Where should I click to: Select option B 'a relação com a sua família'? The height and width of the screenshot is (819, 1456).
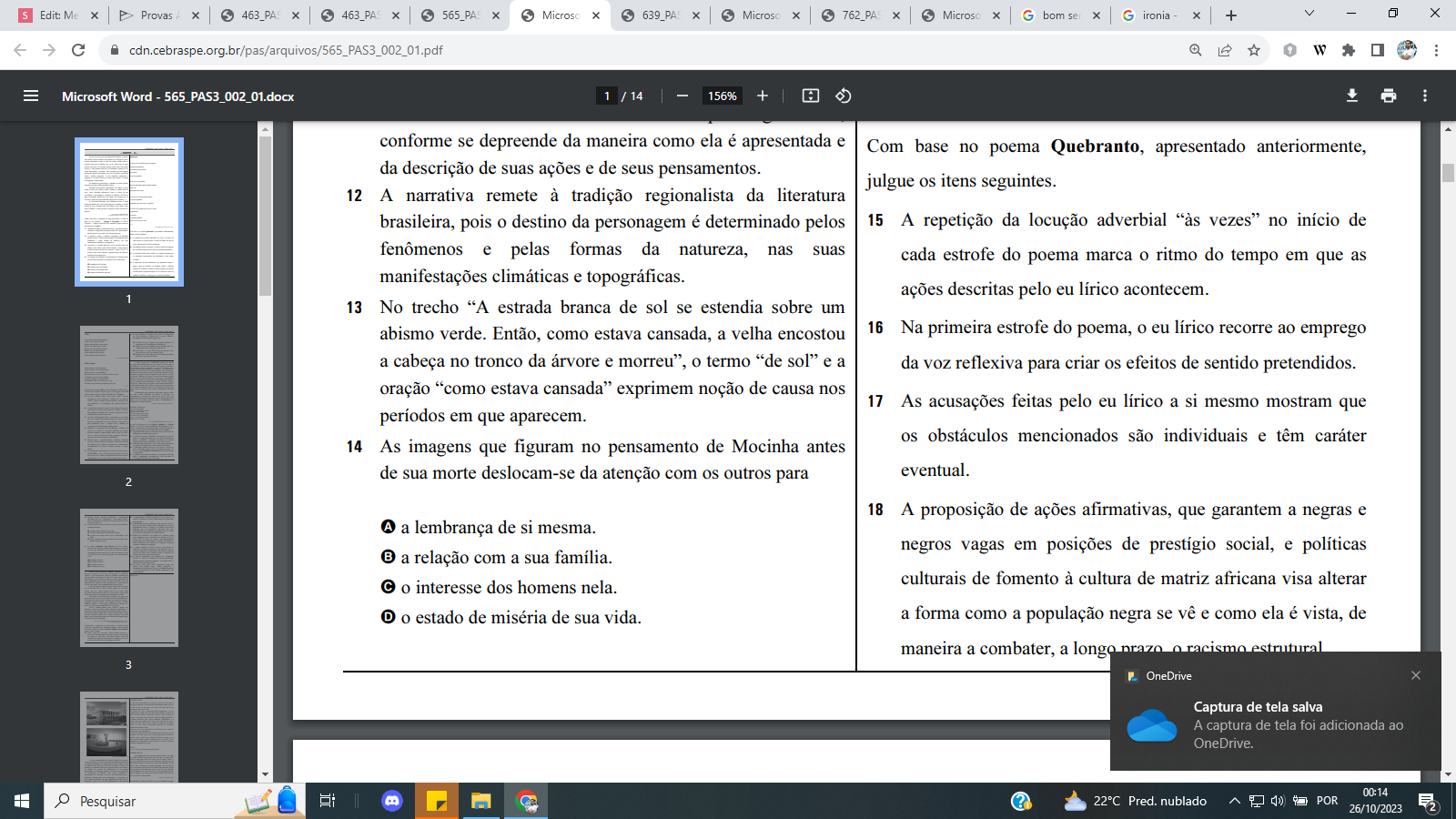pos(496,558)
